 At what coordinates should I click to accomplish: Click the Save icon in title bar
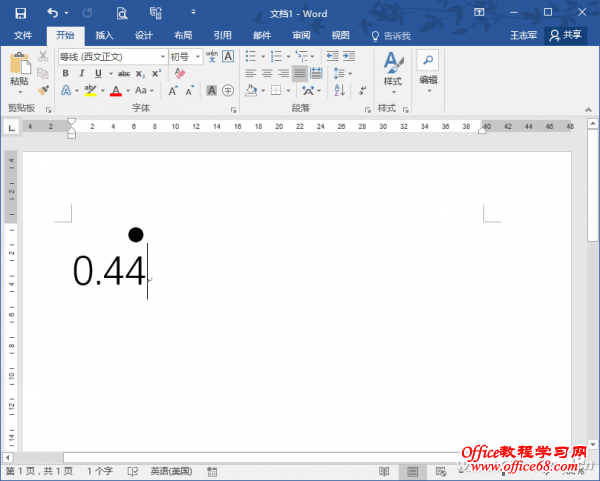coord(20,13)
